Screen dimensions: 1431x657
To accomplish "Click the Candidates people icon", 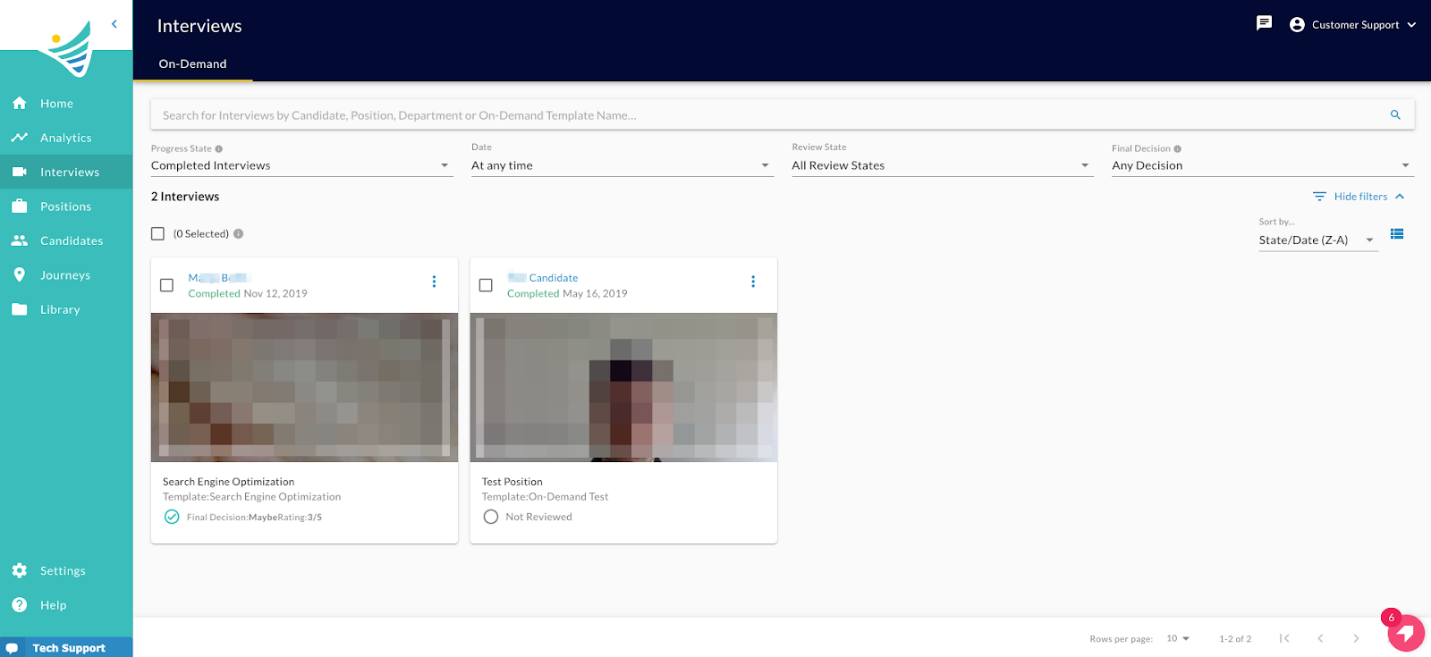I will click(x=19, y=240).
